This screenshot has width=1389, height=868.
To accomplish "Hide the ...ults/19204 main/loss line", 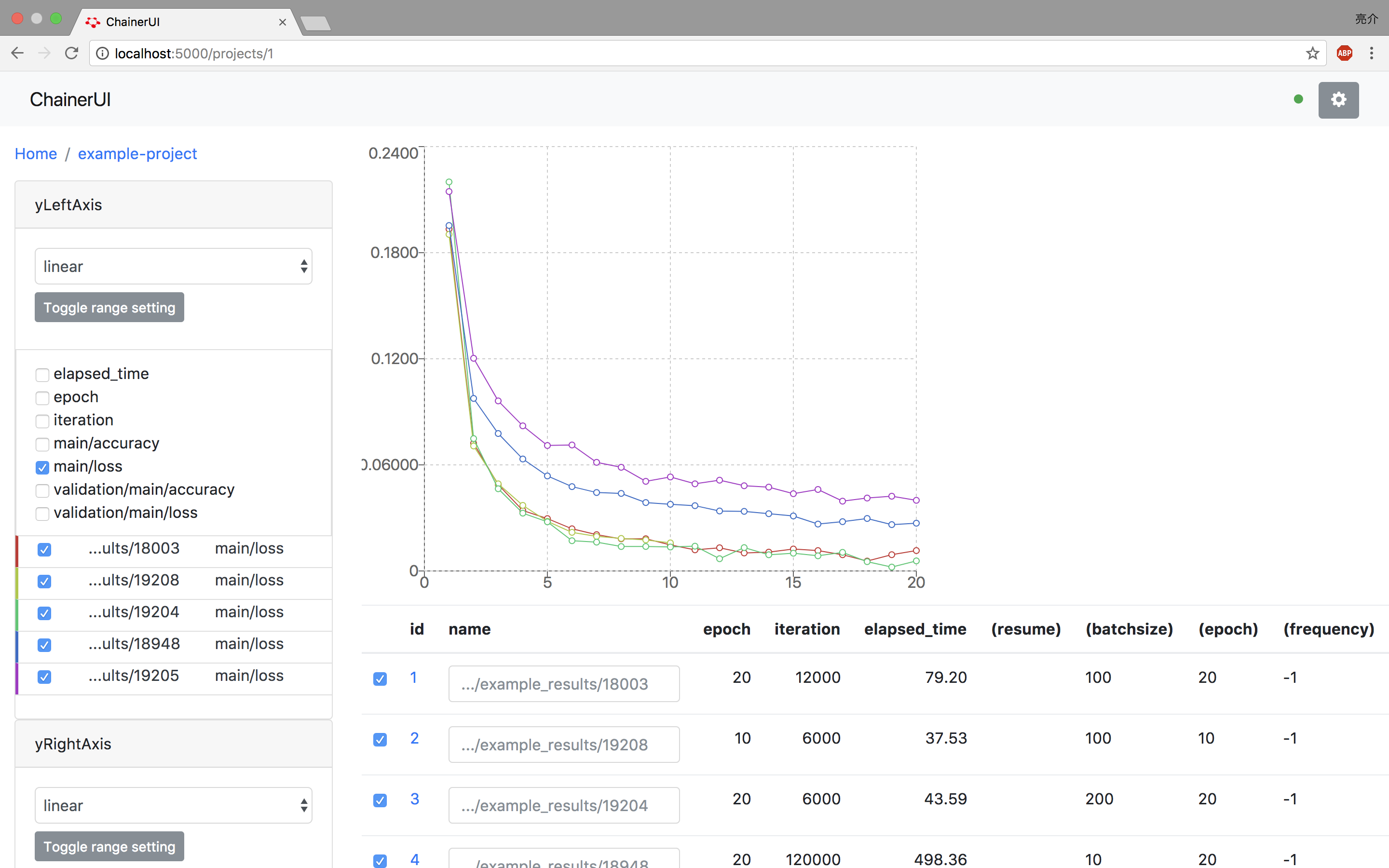I will pos(44,613).
